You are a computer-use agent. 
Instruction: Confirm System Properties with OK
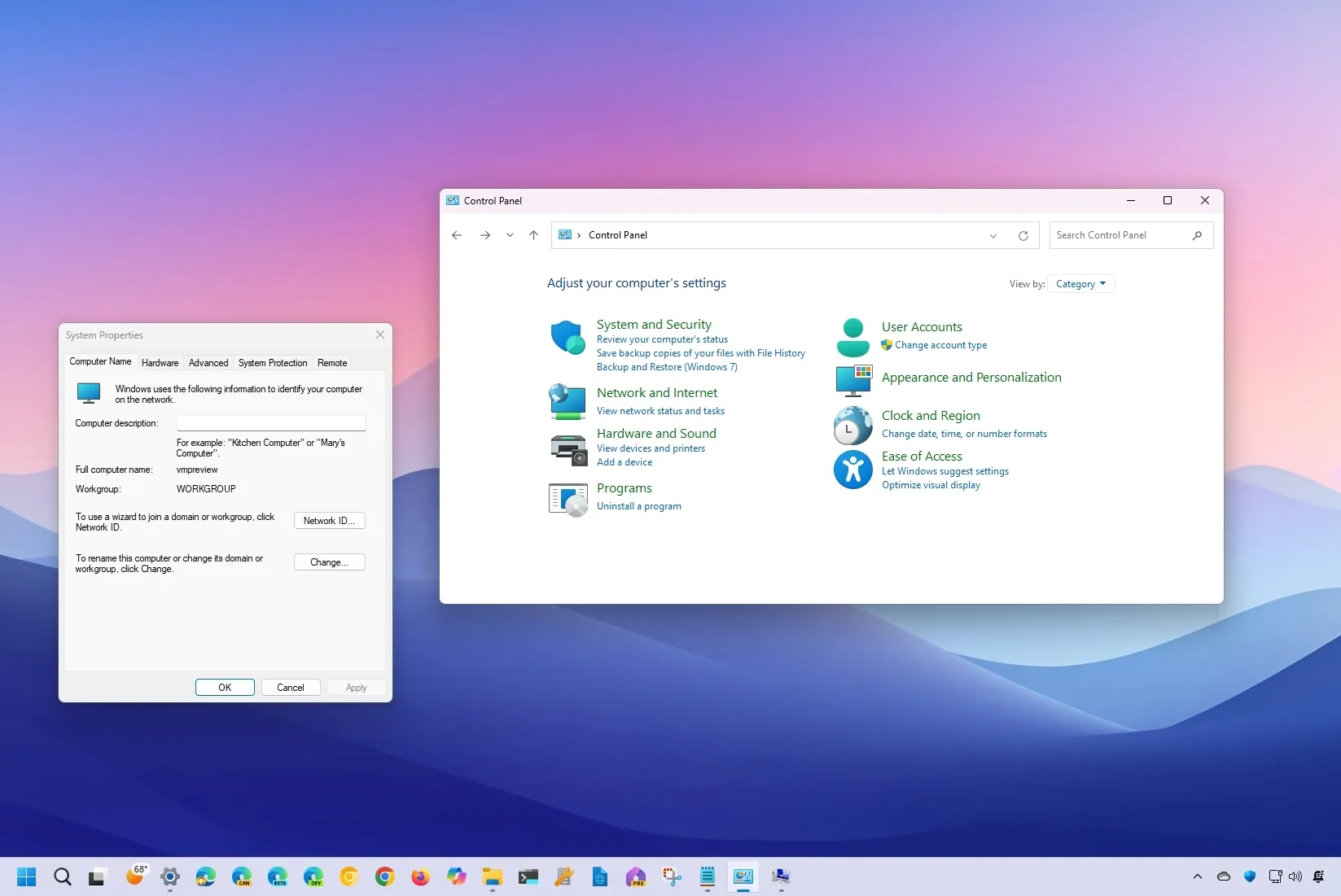click(x=225, y=688)
